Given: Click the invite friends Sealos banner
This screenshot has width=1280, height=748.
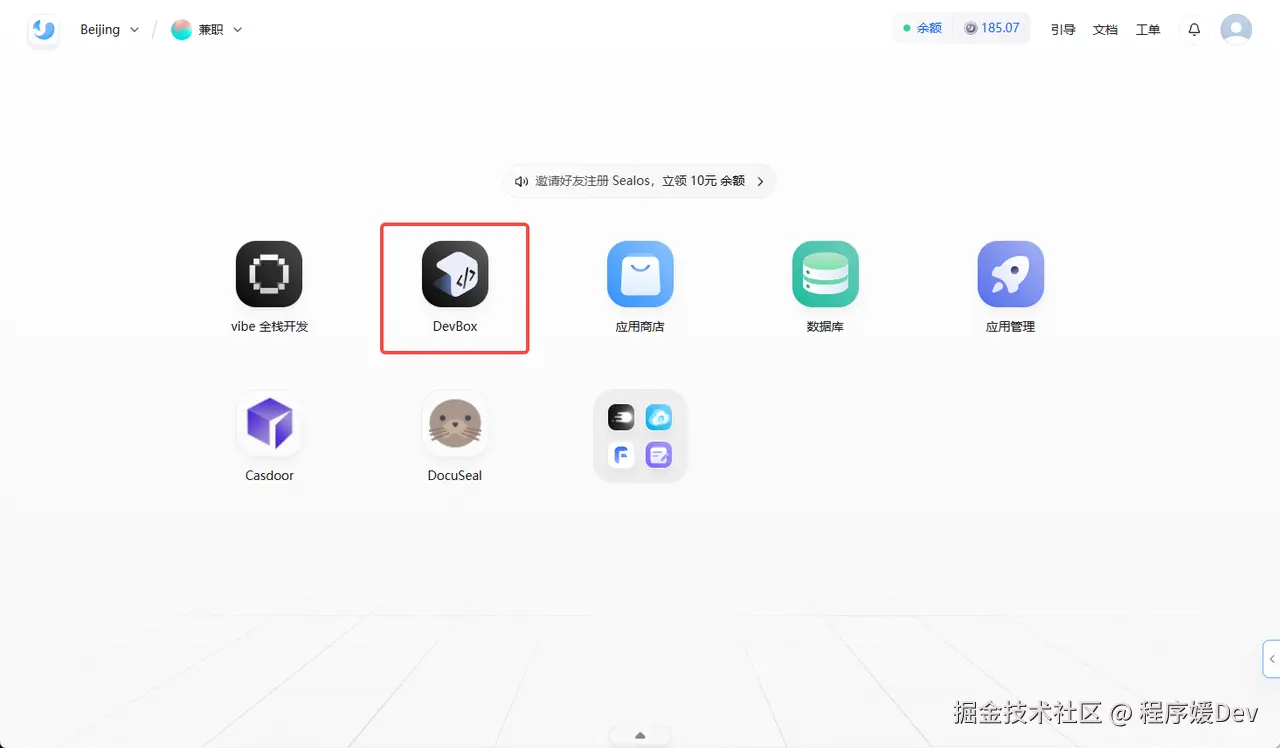Looking at the screenshot, I should (639, 181).
